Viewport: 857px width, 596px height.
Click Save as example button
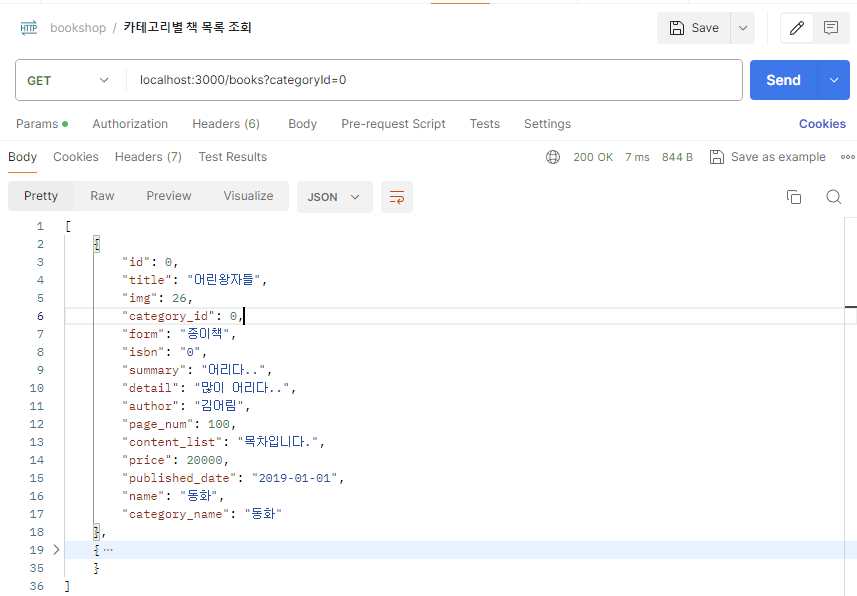(767, 157)
